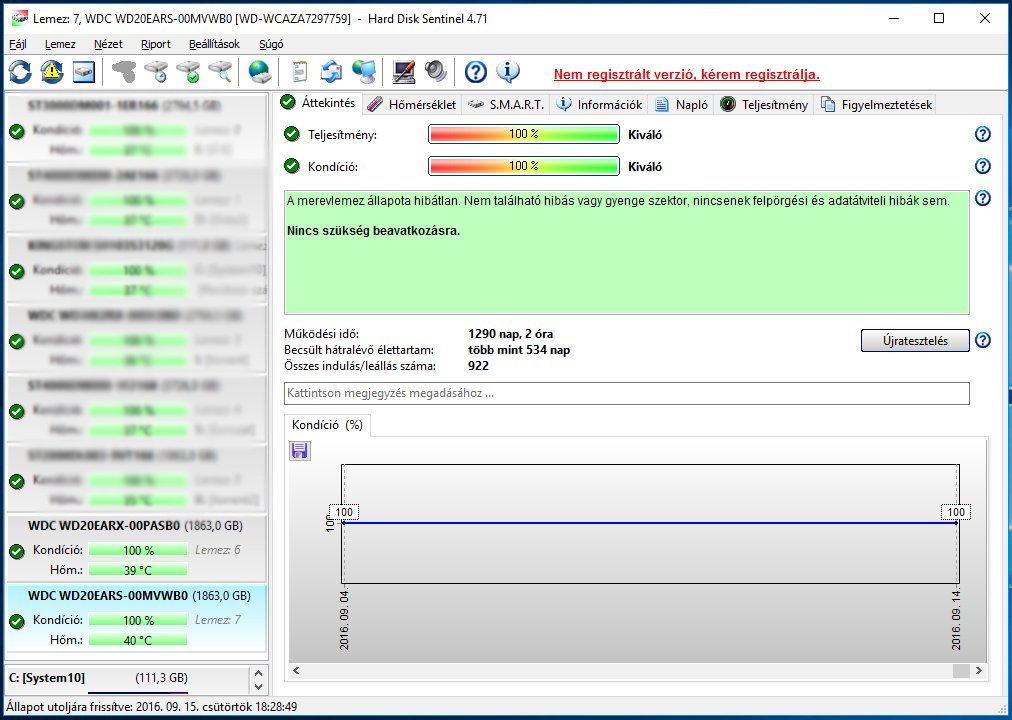Select the WDC WD20EARS-00MVWB0 disk entry
This screenshot has width=1012, height=720.
coord(136,618)
